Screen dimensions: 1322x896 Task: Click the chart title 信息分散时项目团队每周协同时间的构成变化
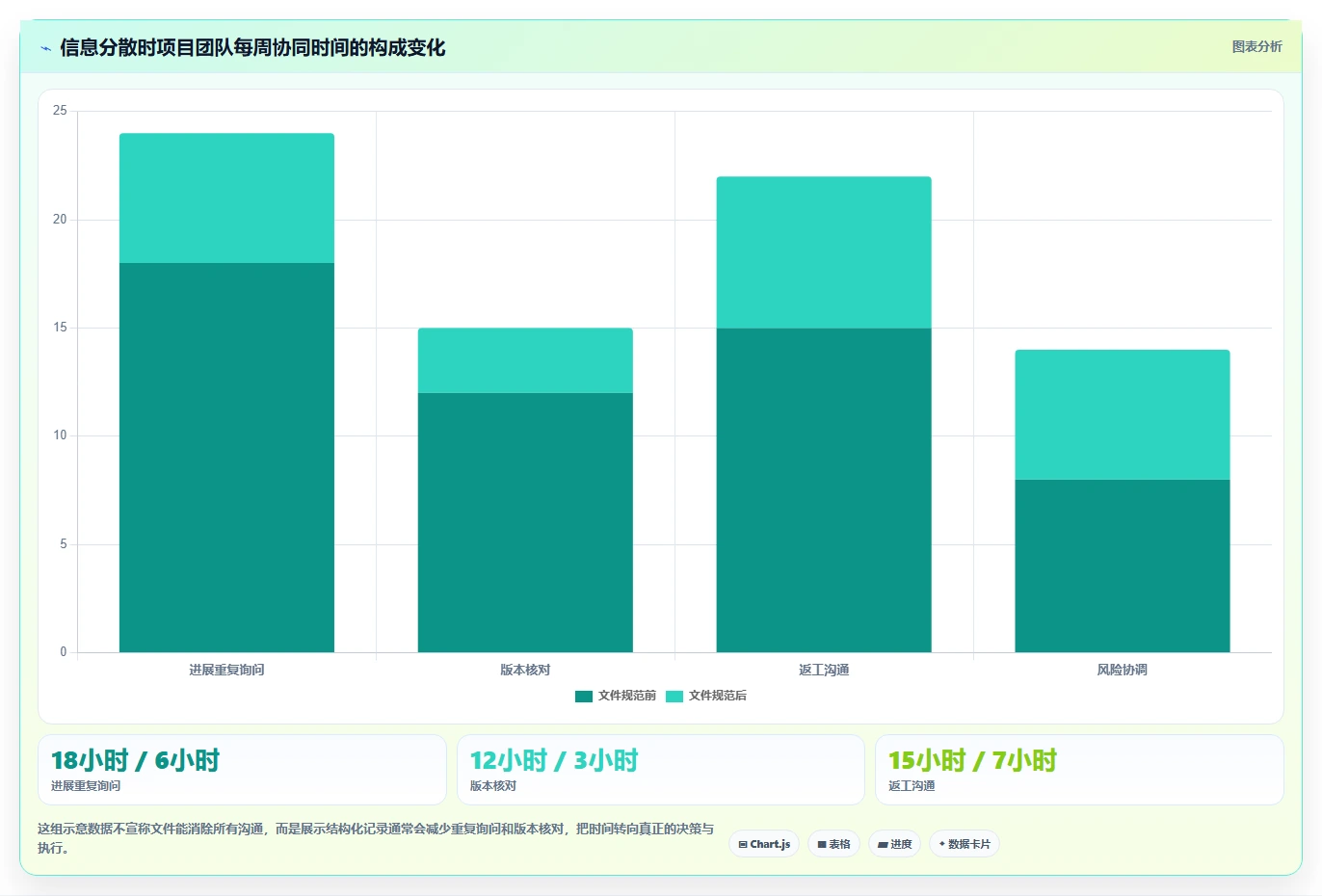tap(252, 48)
